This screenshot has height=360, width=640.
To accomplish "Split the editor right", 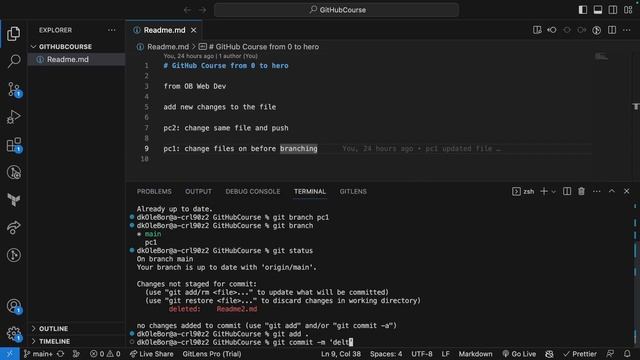I will (612, 30).
